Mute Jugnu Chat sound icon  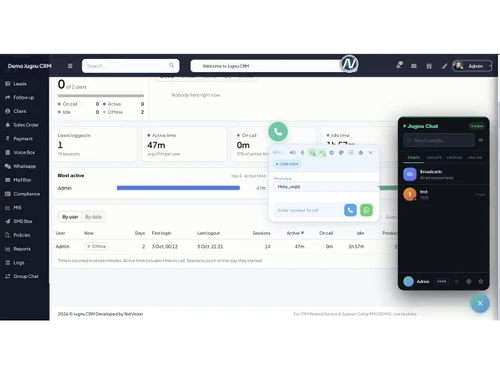pos(481,140)
